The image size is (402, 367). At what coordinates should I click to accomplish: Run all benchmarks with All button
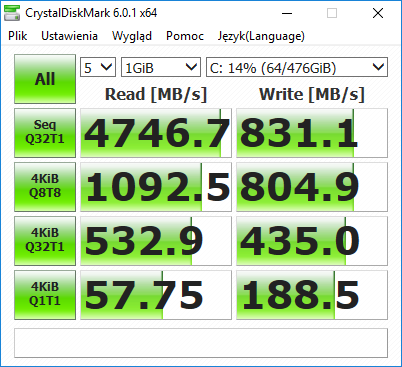pyautogui.click(x=45, y=79)
